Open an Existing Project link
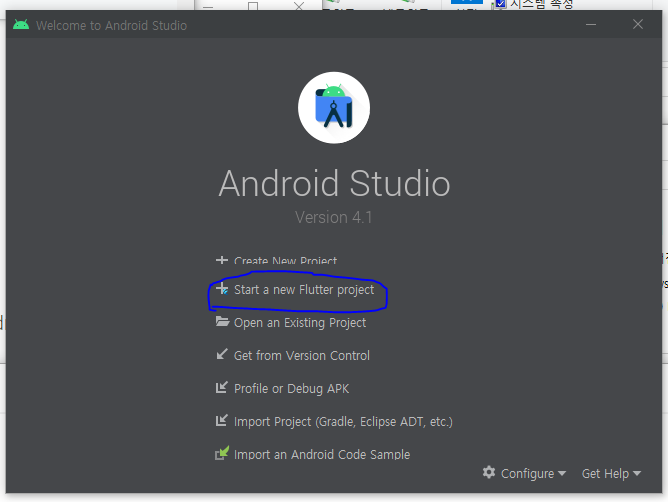The height and width of the screenshot is (502, 668). click(x=300, y=323)
